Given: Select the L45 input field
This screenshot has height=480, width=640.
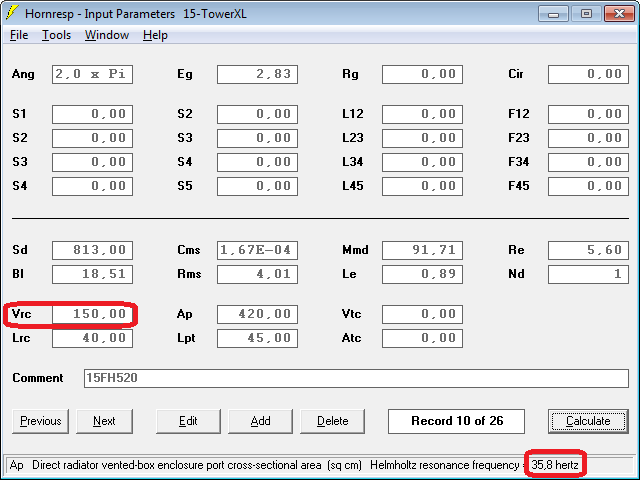Looking at the screenshot, I should point(422,186).
